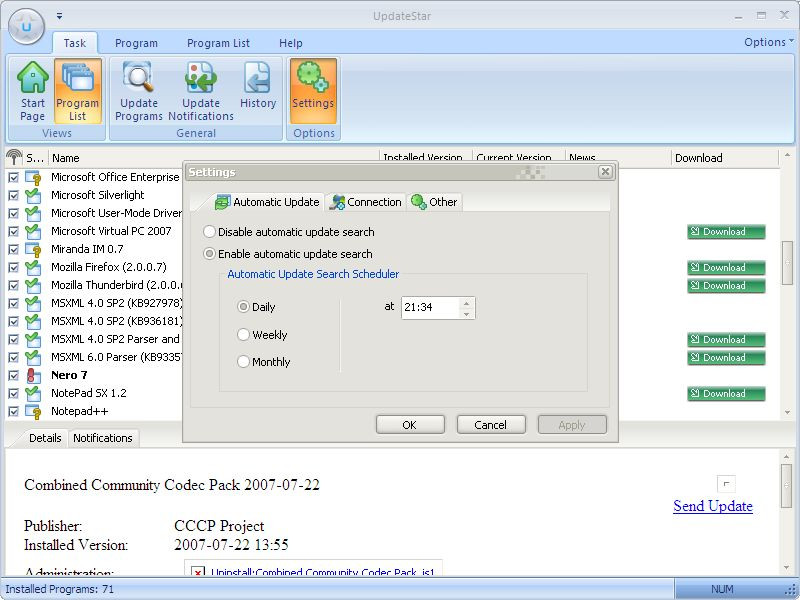The height and width of the screenshot is (600, 800).
Task: Switch to the Automatic Update settings tab
Action: [267, 202]
